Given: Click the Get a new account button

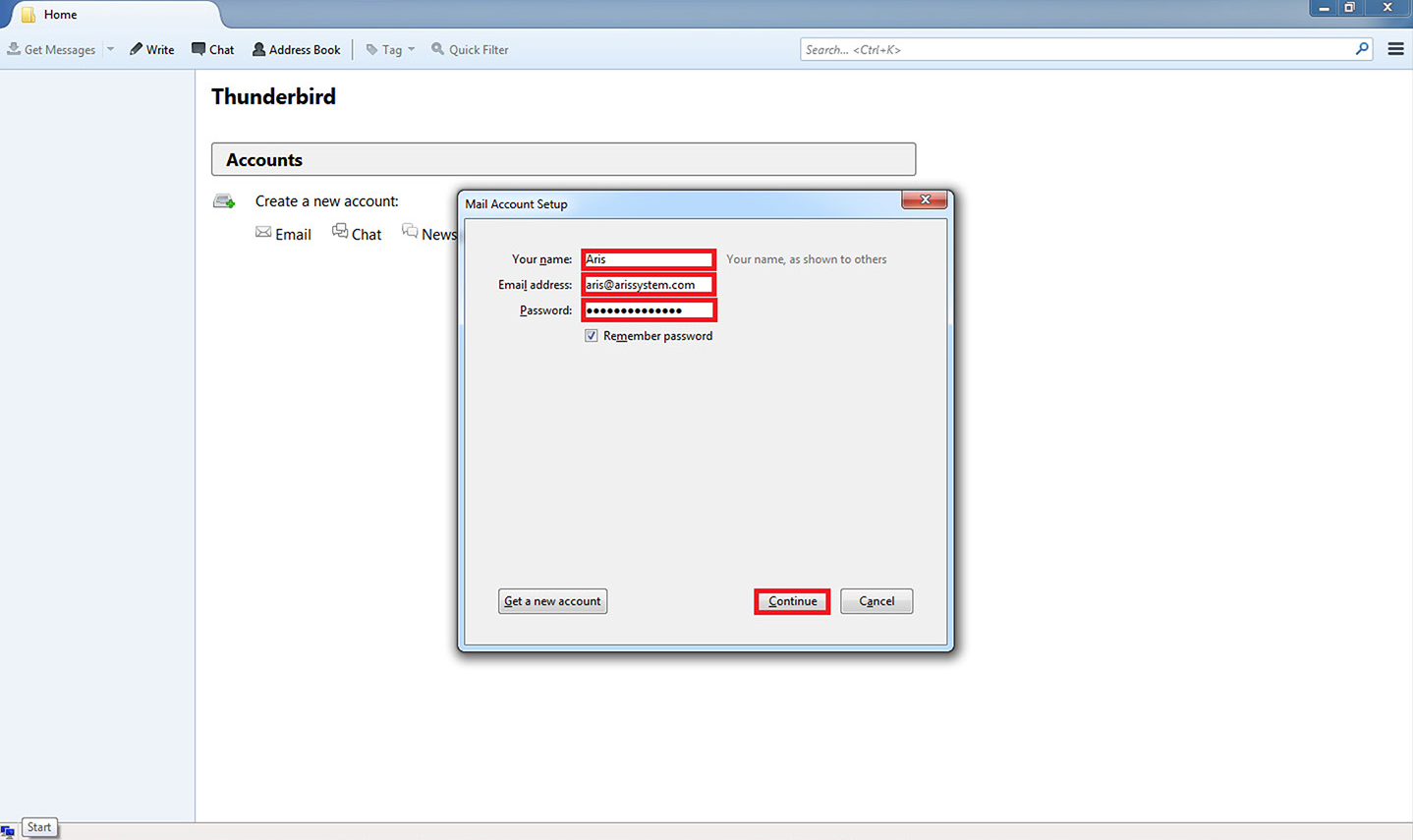Looking at the screenshot, I should [x=552, y=601].
